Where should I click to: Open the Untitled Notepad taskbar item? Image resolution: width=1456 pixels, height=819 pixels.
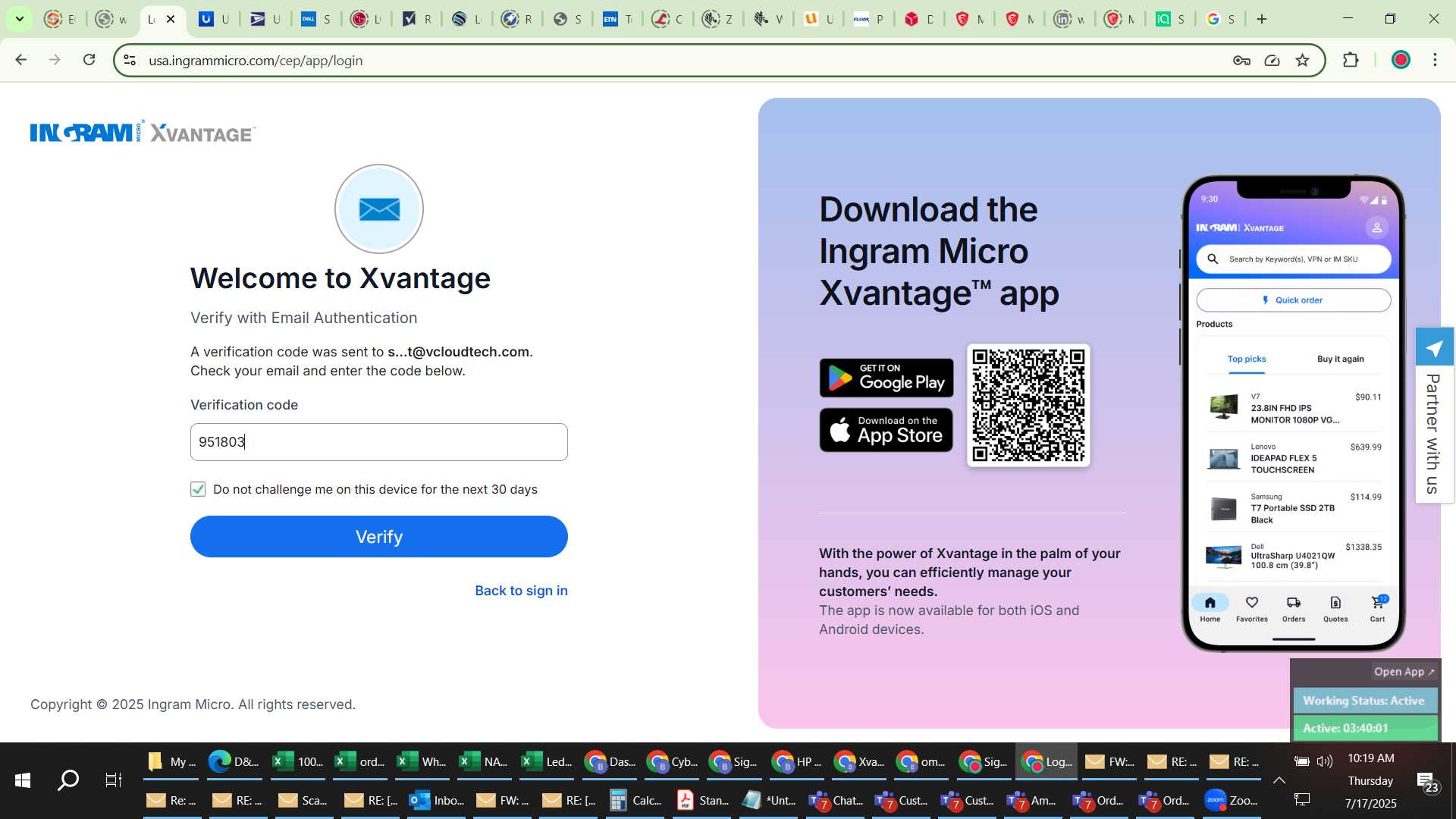(x=769, y=800)
